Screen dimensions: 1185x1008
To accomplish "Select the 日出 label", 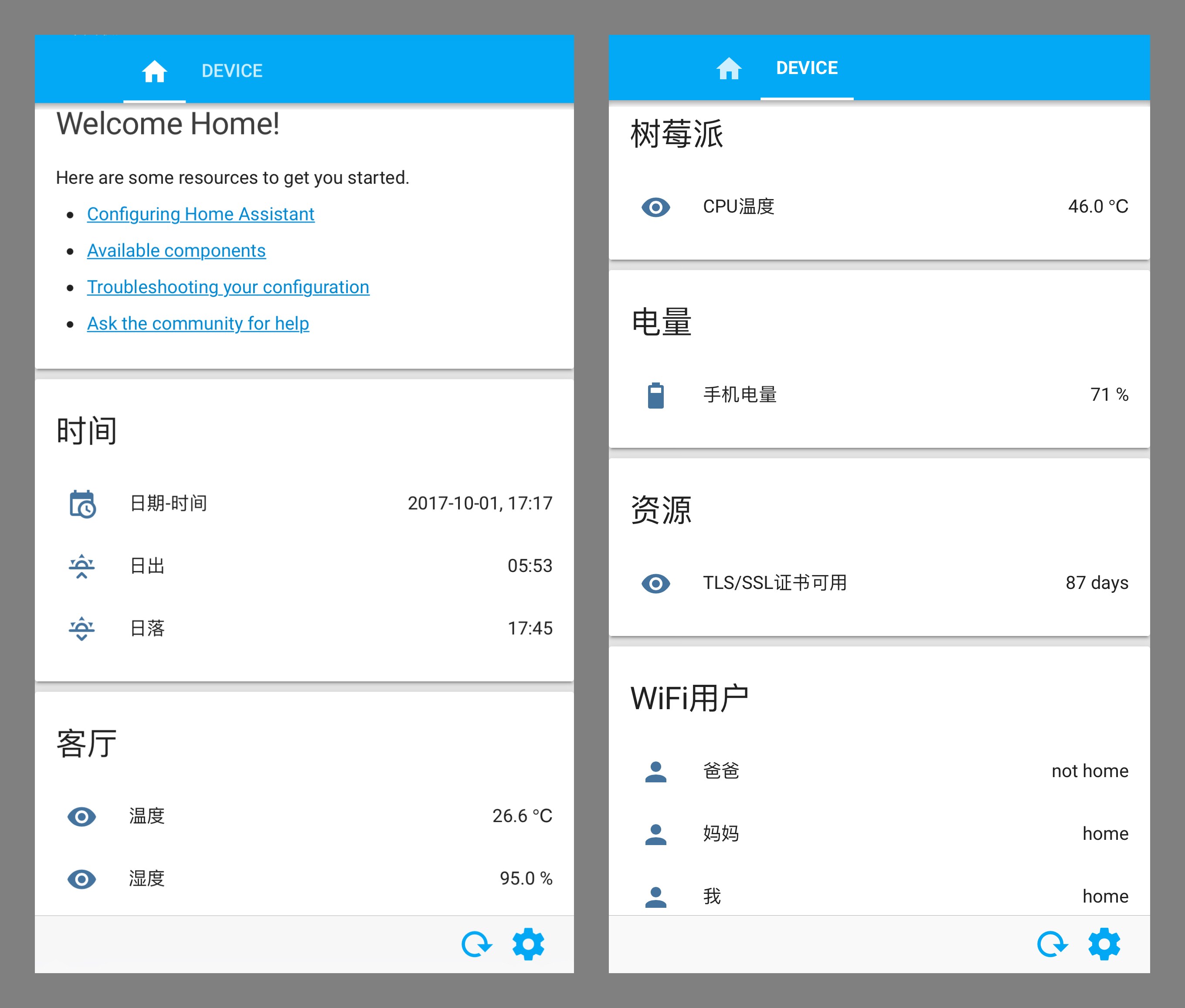I will [147, 566].
